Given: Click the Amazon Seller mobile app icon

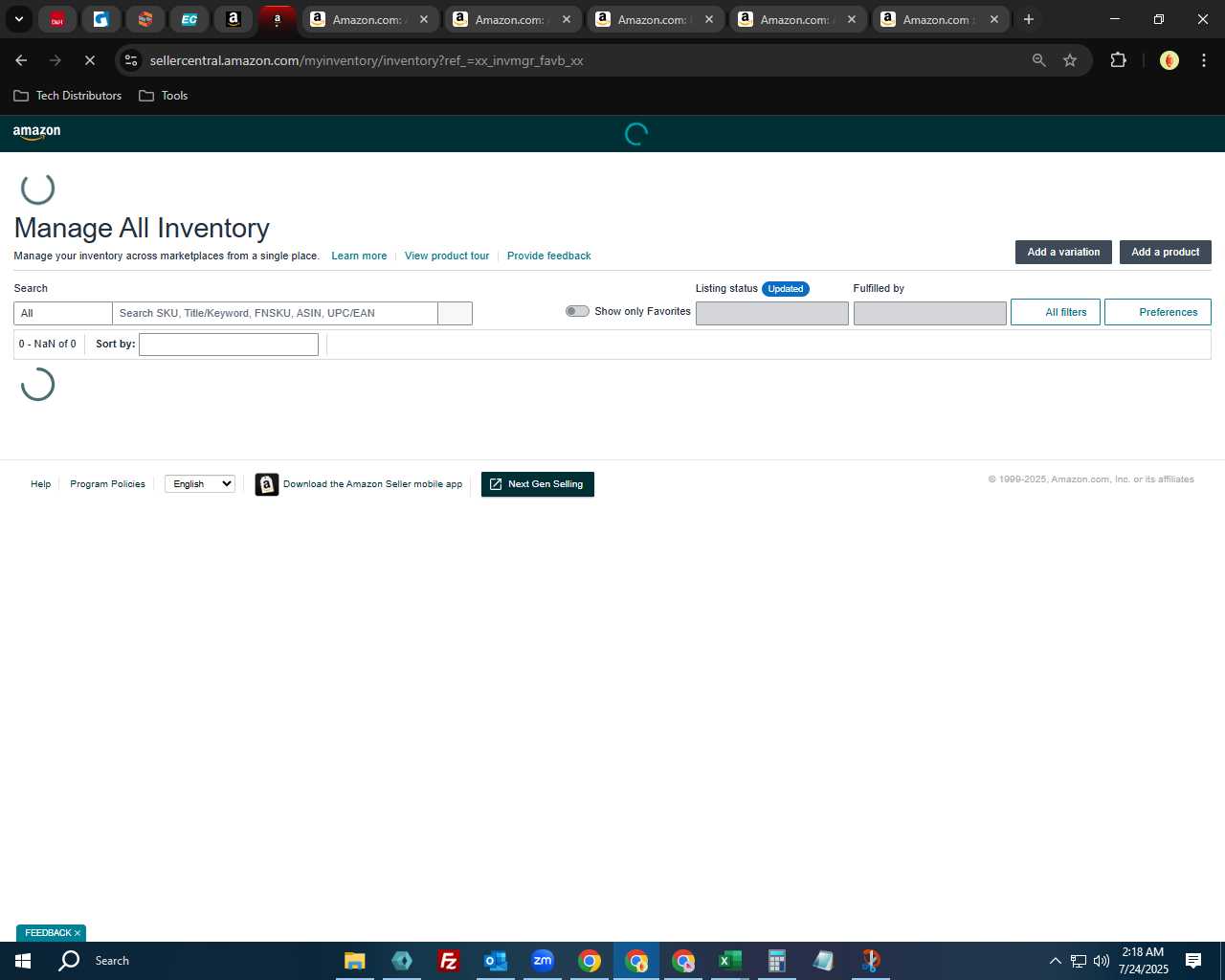Looking at the screenshot, I should pyautogui.click(x=267, y=485).
